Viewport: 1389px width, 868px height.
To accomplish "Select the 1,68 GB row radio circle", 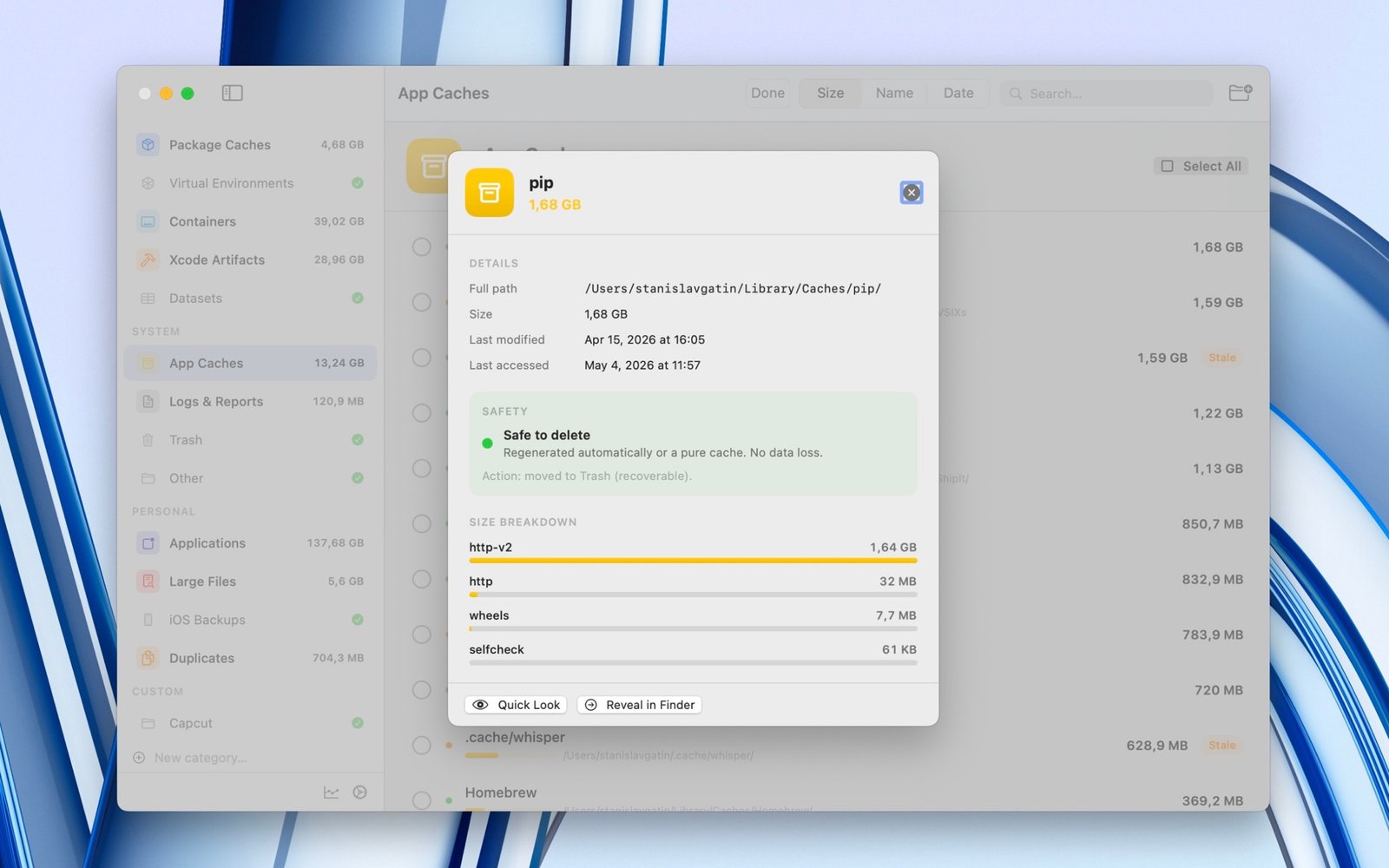I will pyautogui.click(x=422, y=247).
